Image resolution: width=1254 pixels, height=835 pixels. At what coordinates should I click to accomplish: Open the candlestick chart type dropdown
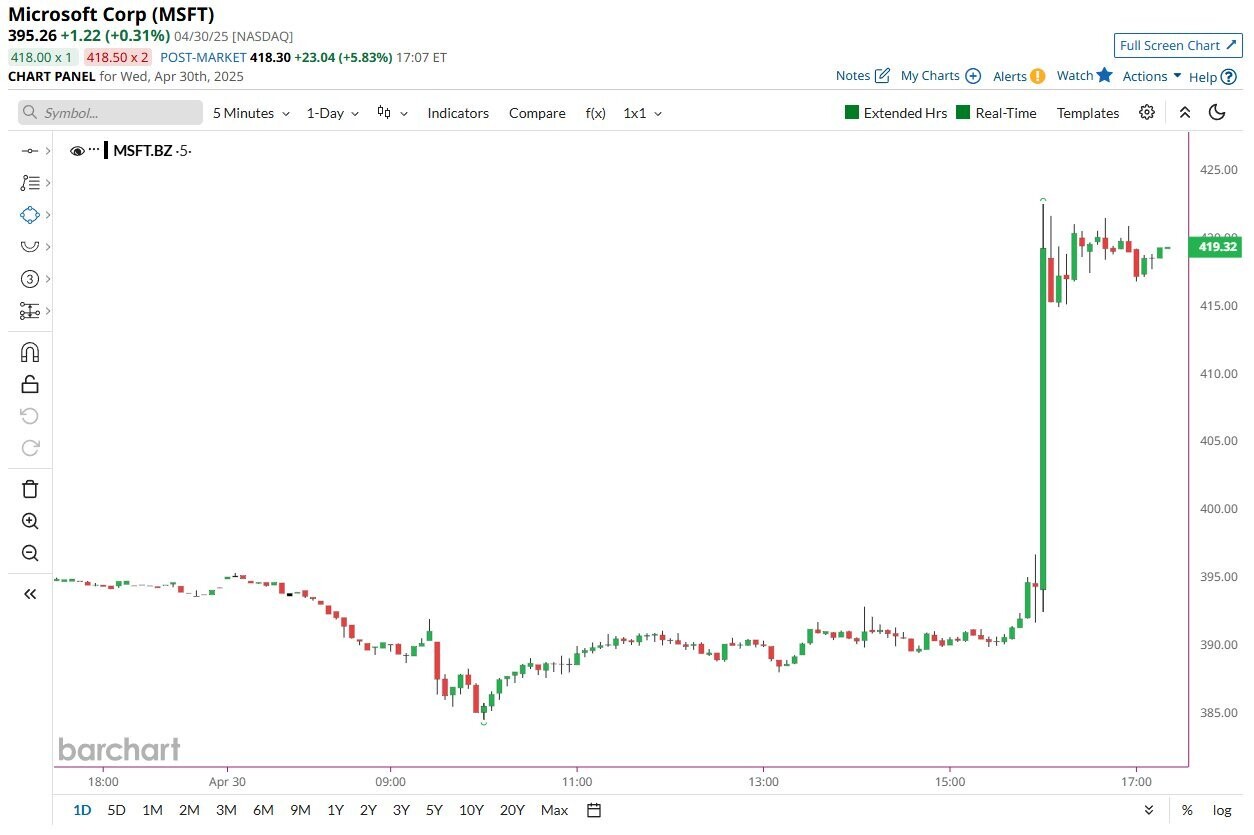point(392,113)
